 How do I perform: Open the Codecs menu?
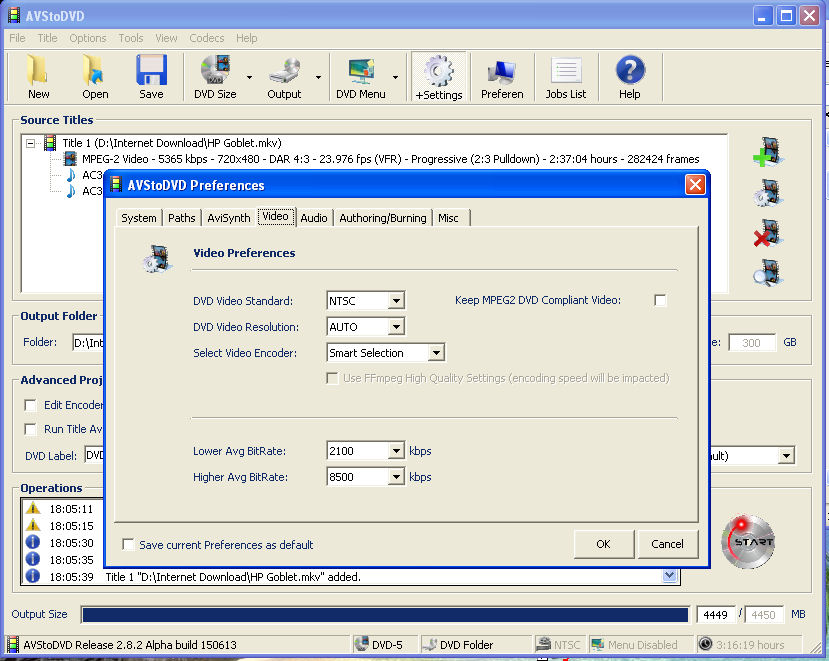click(207, 38)
